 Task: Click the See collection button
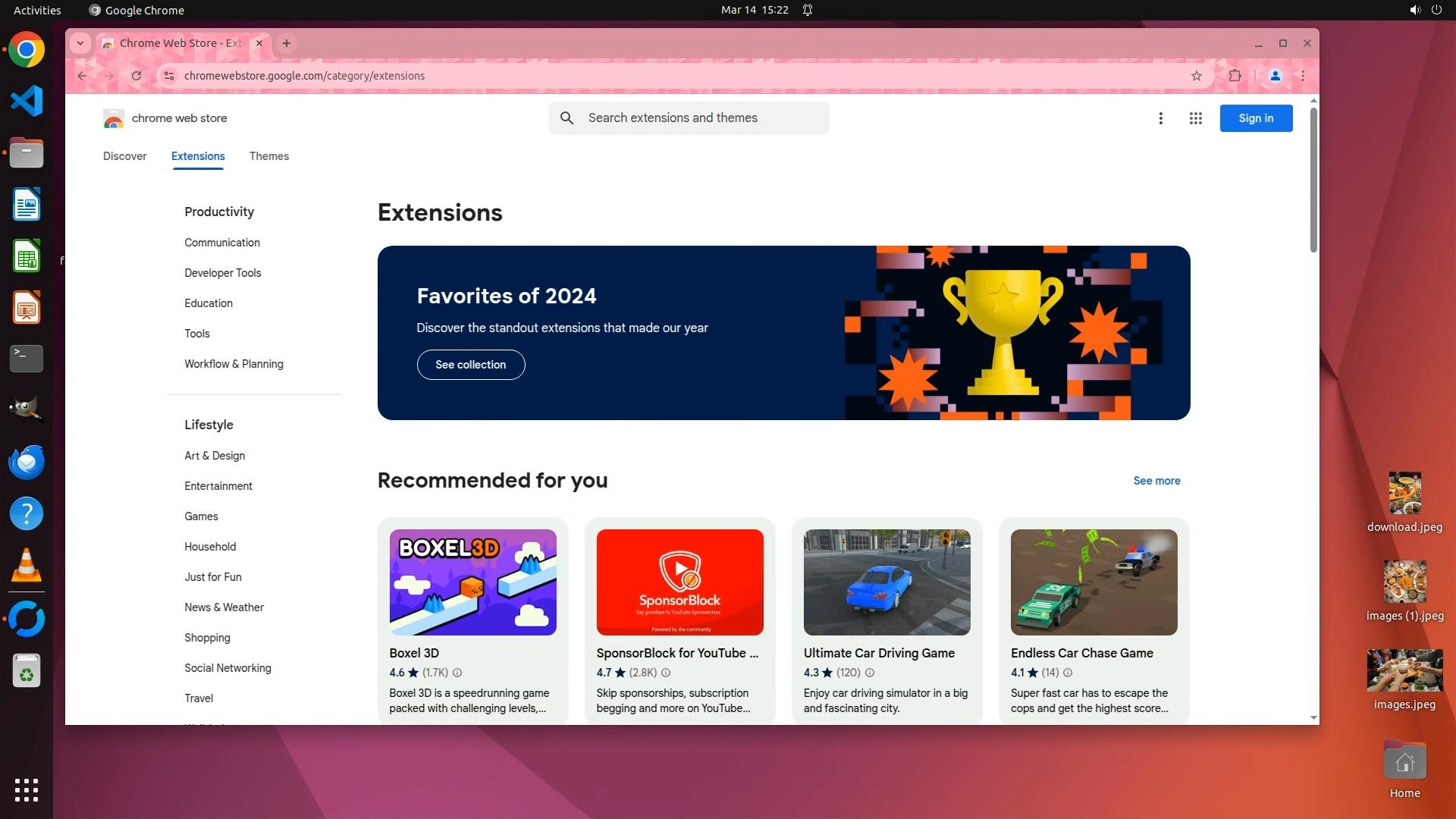(x=470, y=365)
